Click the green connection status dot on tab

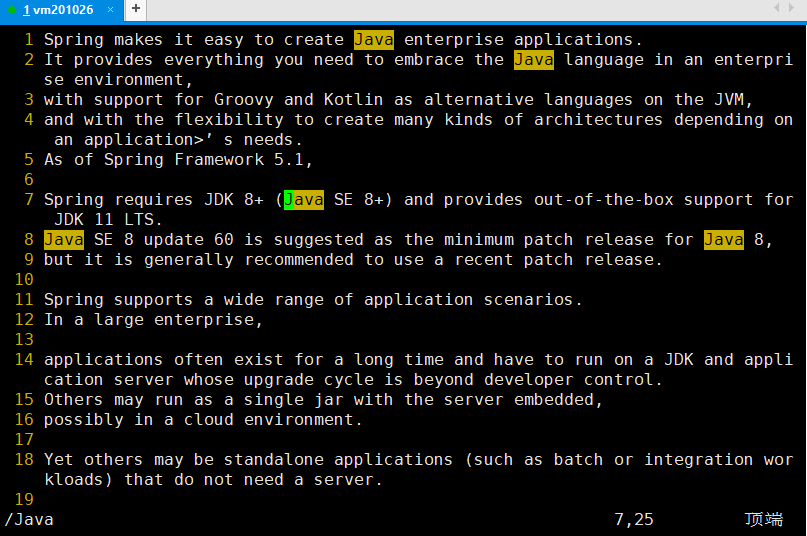[12, 10]
